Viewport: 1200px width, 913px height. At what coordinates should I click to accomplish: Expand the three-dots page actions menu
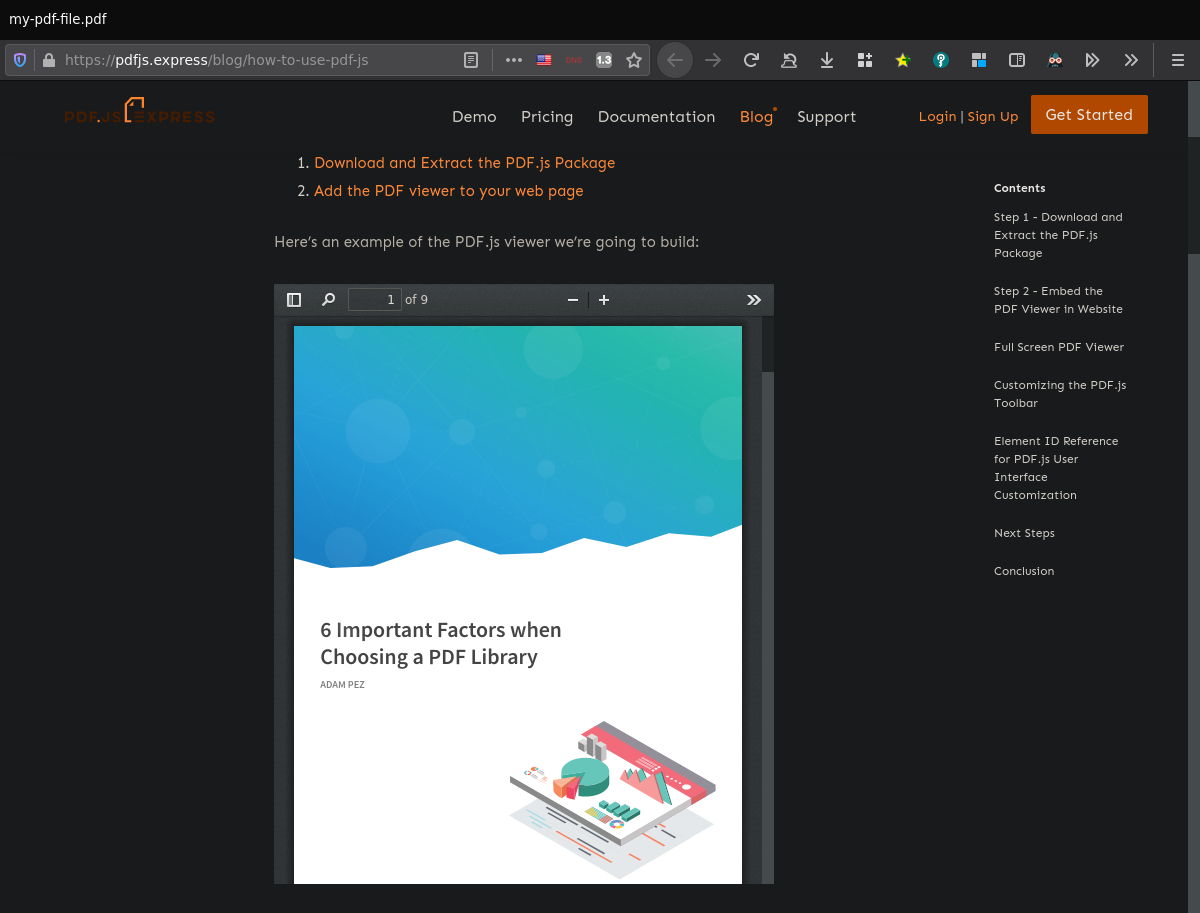(513, 60)
